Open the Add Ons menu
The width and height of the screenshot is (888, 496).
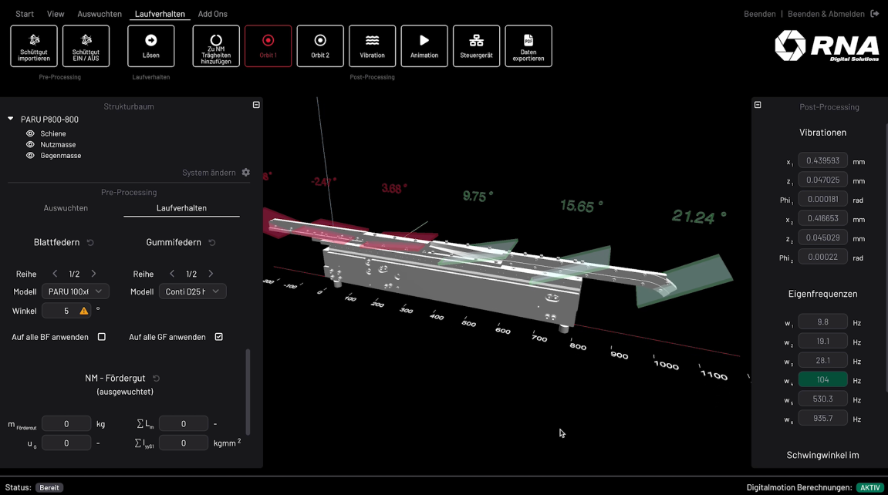point(212,14)
